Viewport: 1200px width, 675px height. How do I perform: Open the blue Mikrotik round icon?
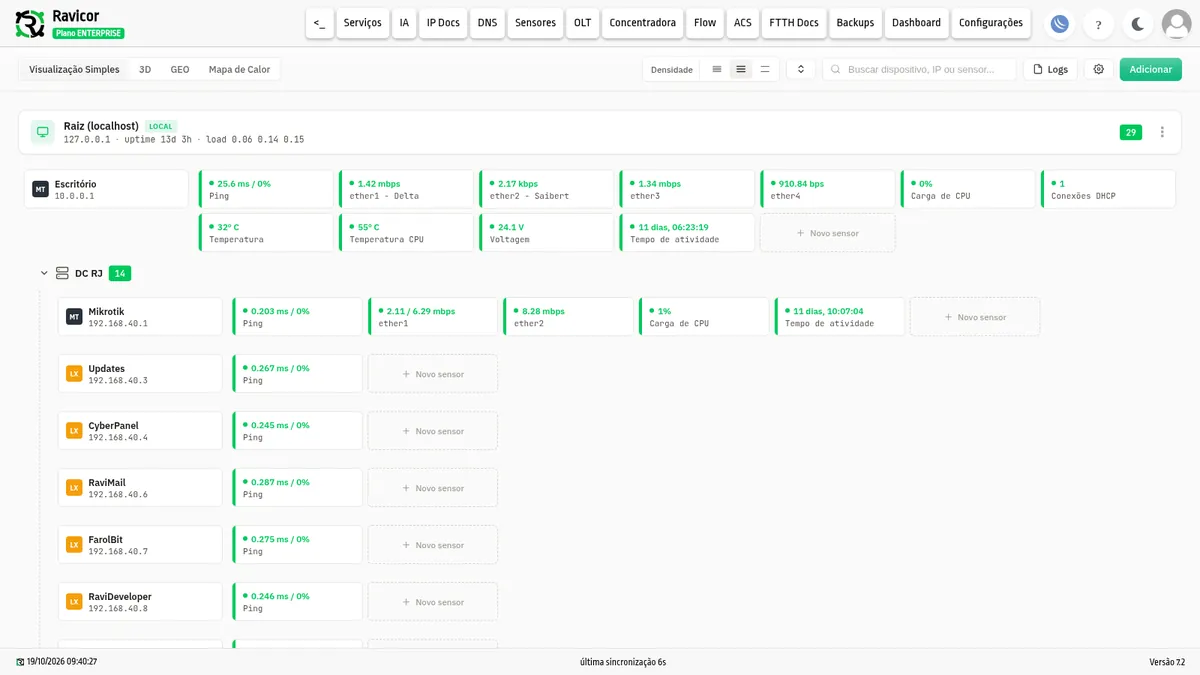[1058, 25]
